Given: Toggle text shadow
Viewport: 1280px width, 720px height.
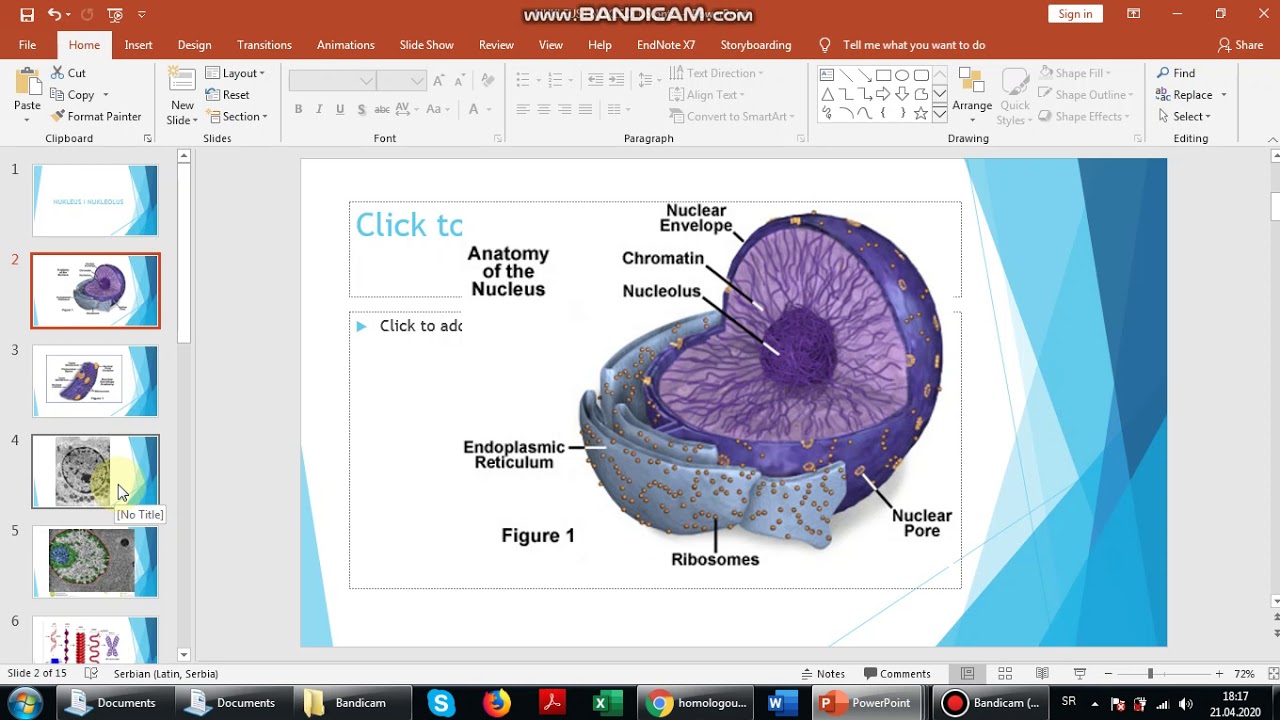Looking at the screenshot, I should click(360, 109).
